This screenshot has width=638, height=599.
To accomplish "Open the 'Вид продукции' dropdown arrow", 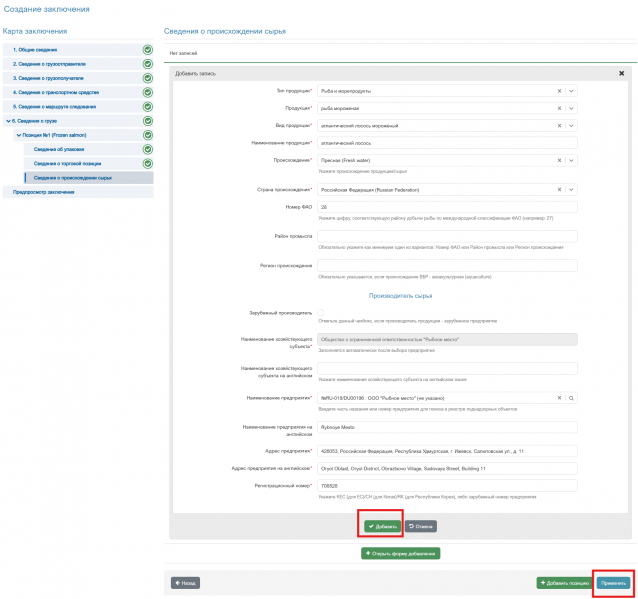I will click(x=571, y=126).
